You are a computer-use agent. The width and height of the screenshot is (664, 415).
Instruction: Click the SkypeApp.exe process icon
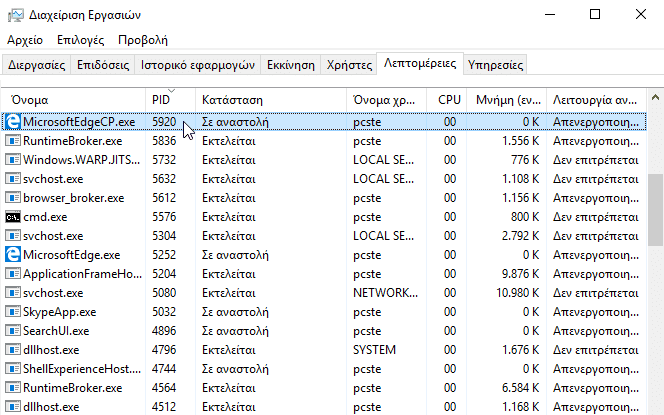click(x=14, y=312)
